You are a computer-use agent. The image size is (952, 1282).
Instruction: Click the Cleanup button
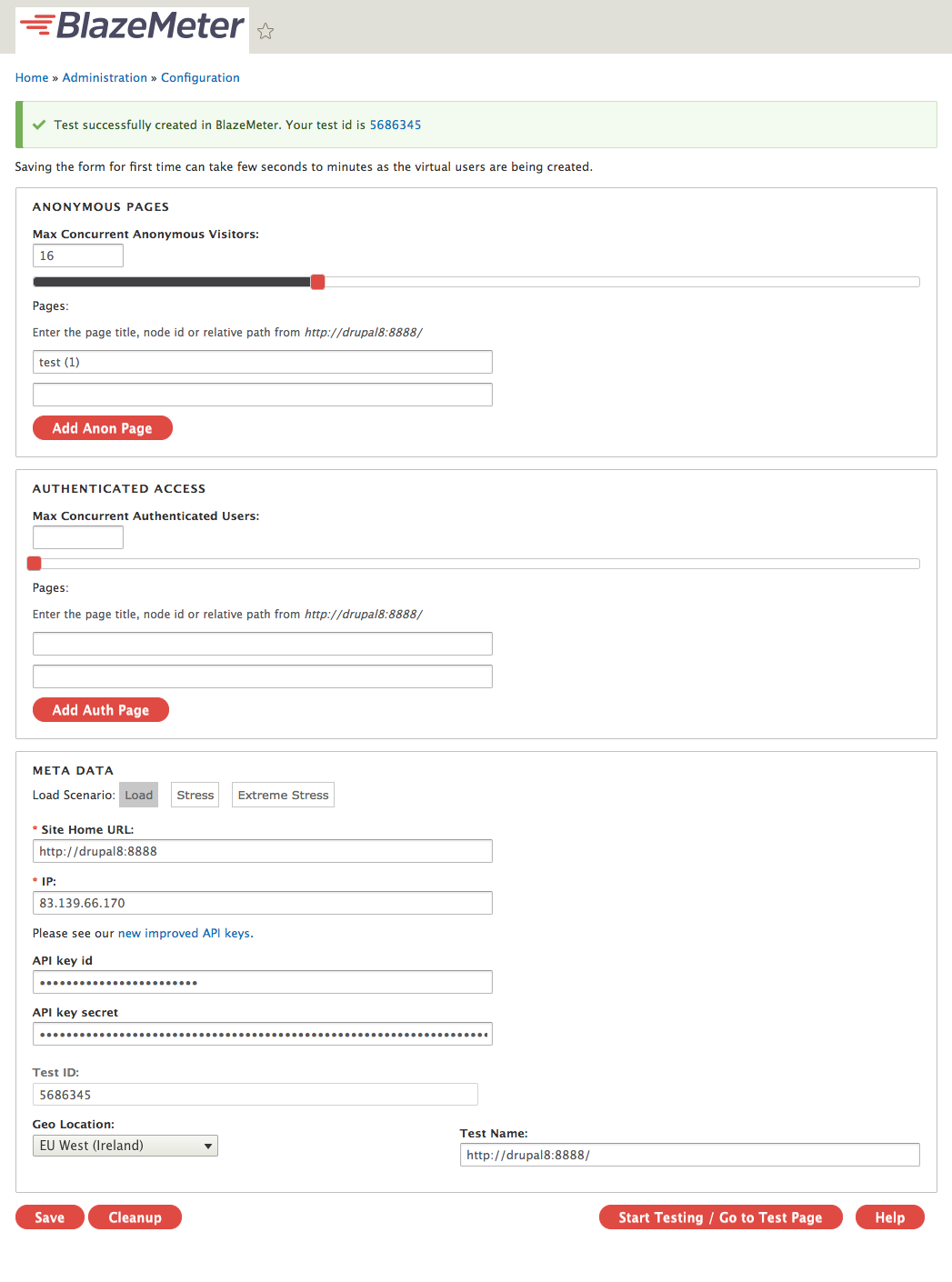[135, 1217]
